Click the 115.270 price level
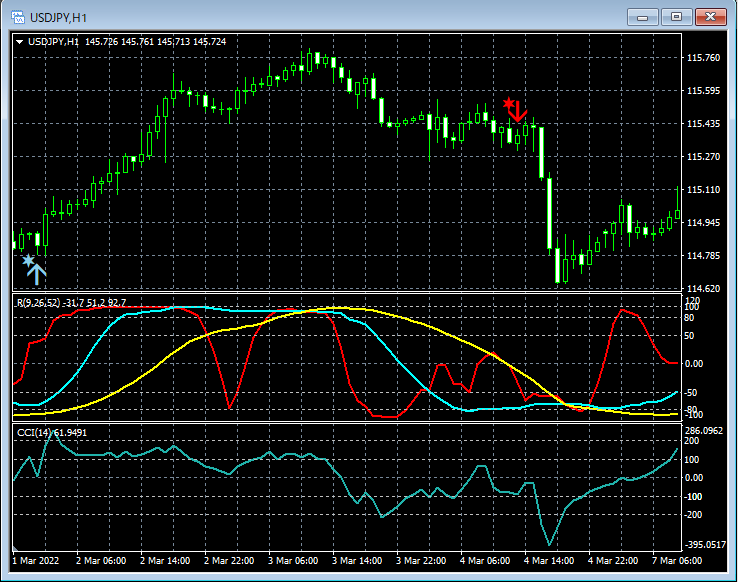Viewport: 739px width, 582px height. click(704, 156)
